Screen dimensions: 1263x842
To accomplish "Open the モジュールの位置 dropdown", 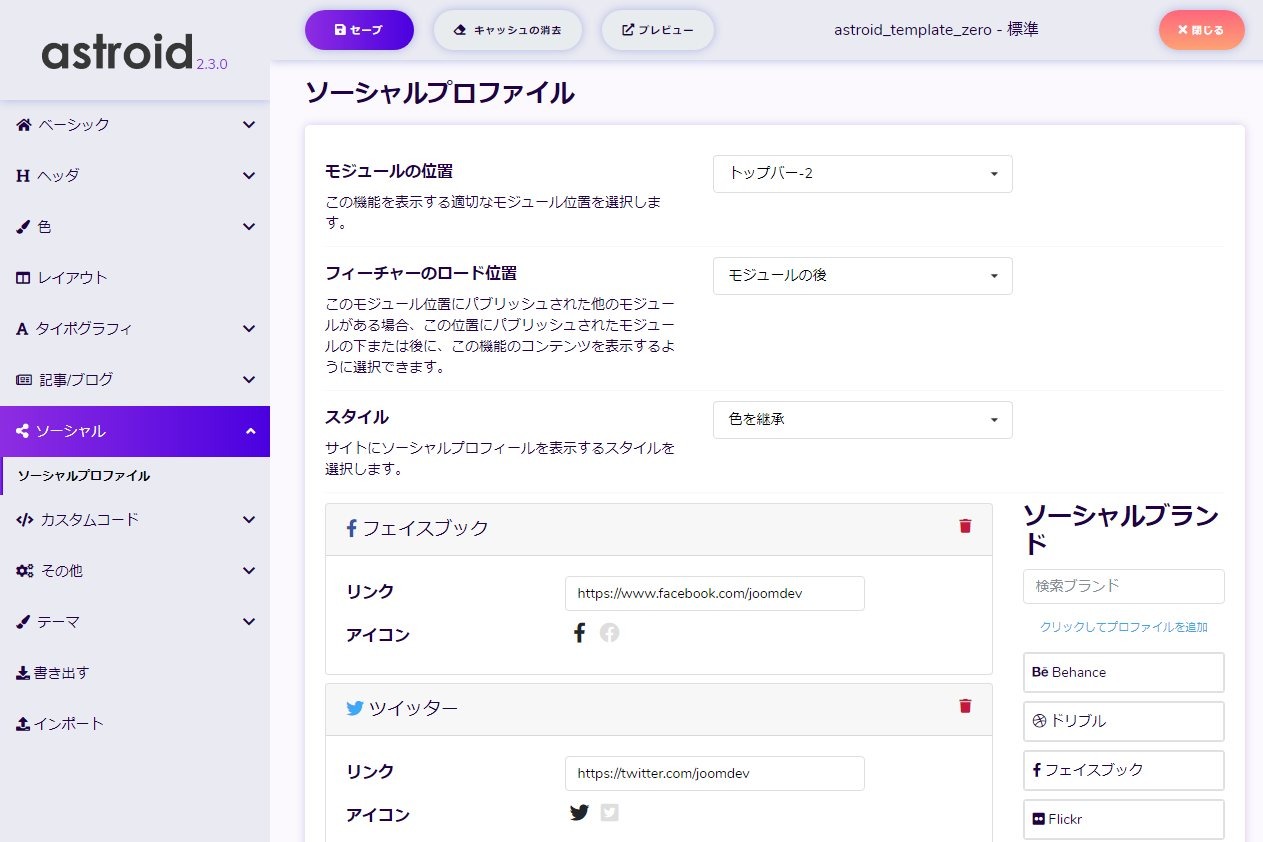I will tap(862, 174).
